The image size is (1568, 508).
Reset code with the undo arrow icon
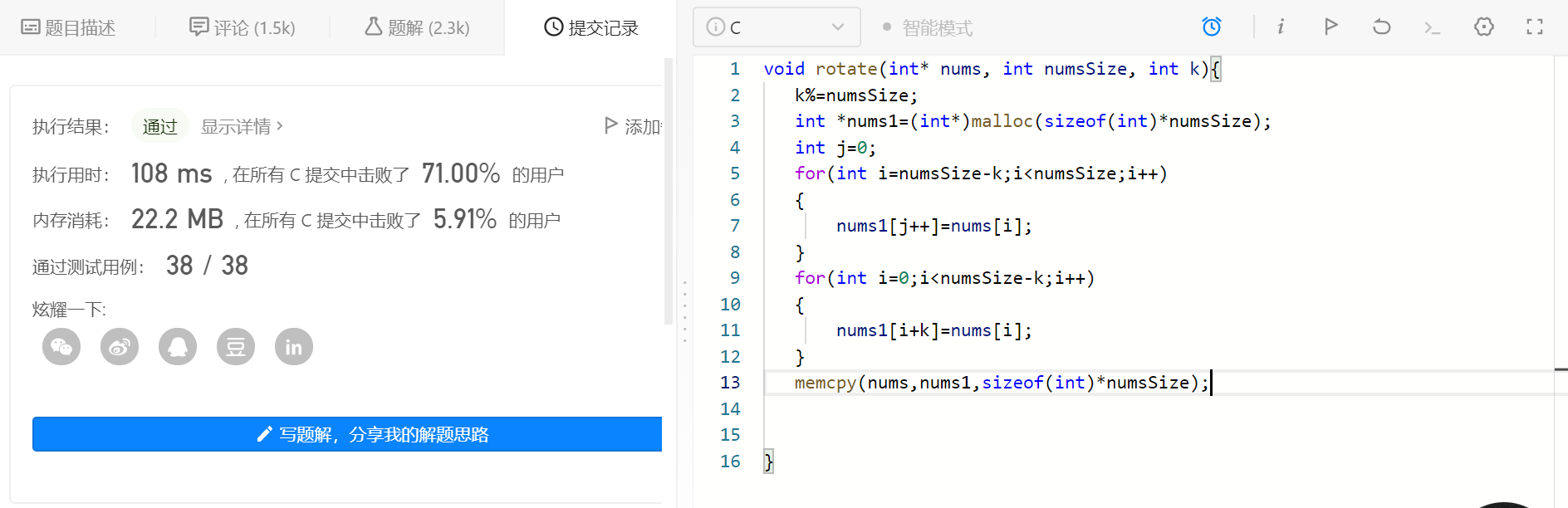[x=1381, y=27]
